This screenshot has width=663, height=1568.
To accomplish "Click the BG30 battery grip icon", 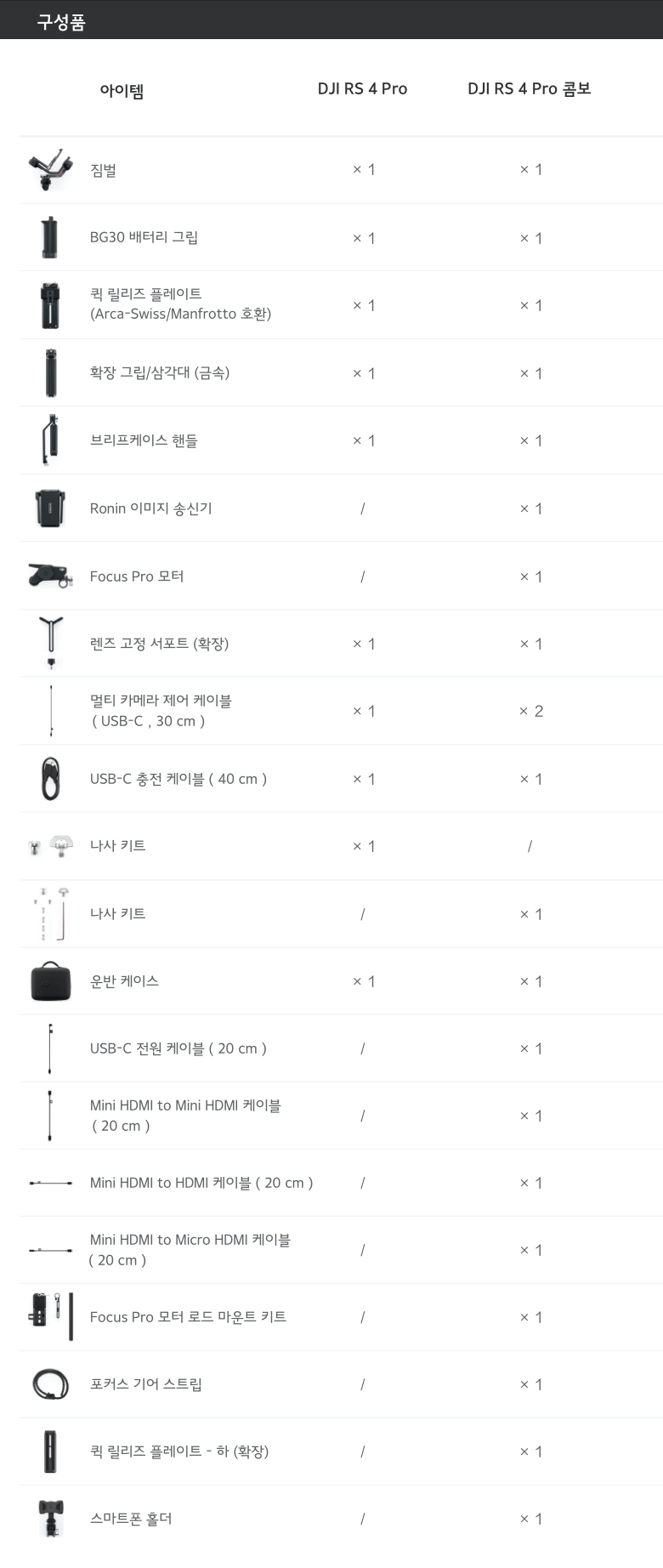I will 50,237.
